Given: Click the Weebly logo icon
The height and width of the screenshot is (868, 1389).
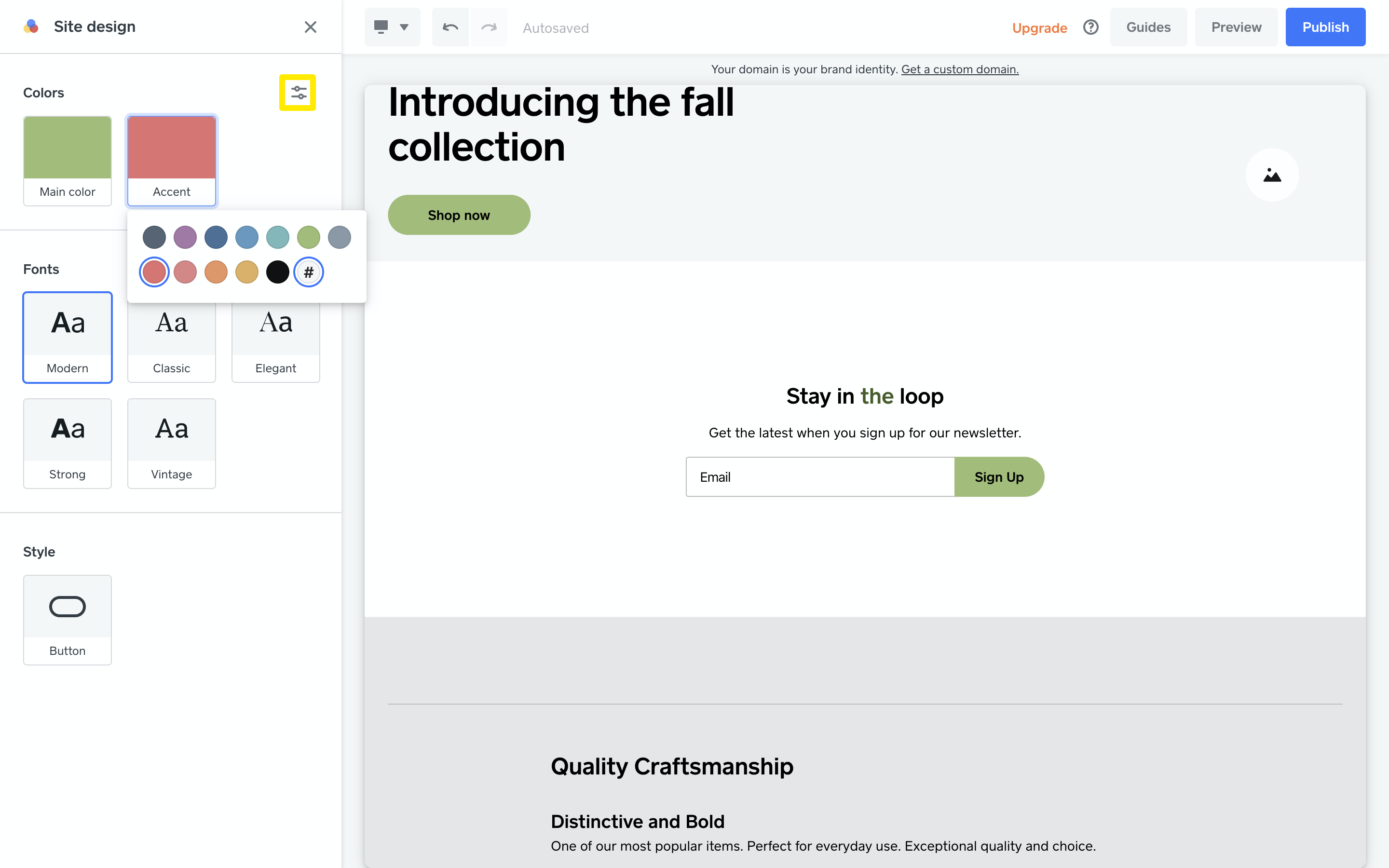Looking at the screenshot, I should point(31,27).
